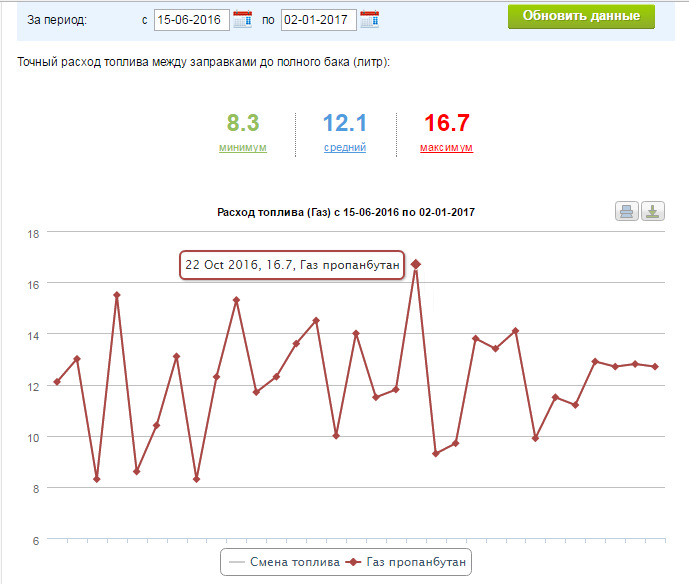Open the минимум link
Viewport: 689px width, 584px height.
tap(243, 147)
